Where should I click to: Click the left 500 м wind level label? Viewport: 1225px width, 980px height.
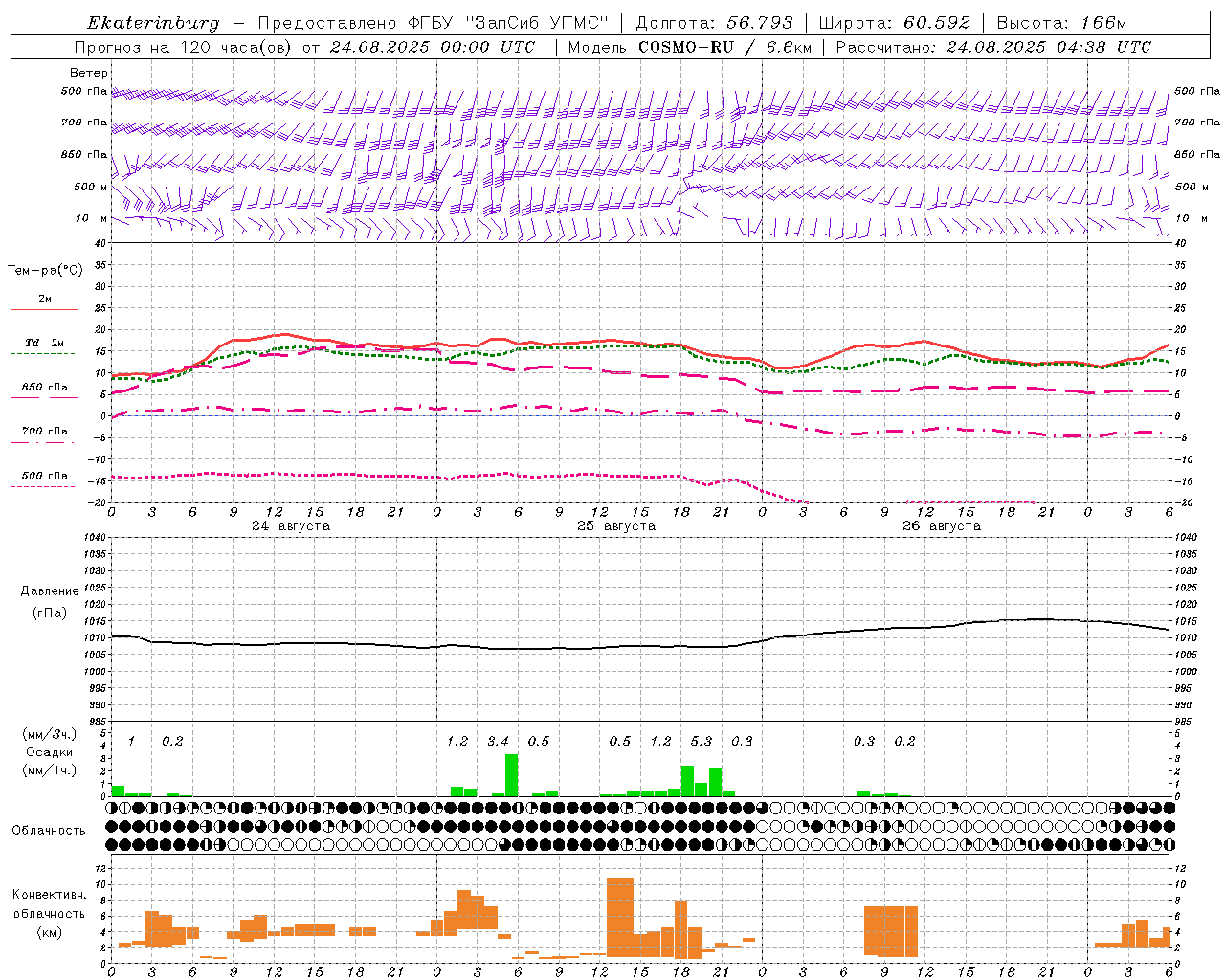tap(90, 187)
